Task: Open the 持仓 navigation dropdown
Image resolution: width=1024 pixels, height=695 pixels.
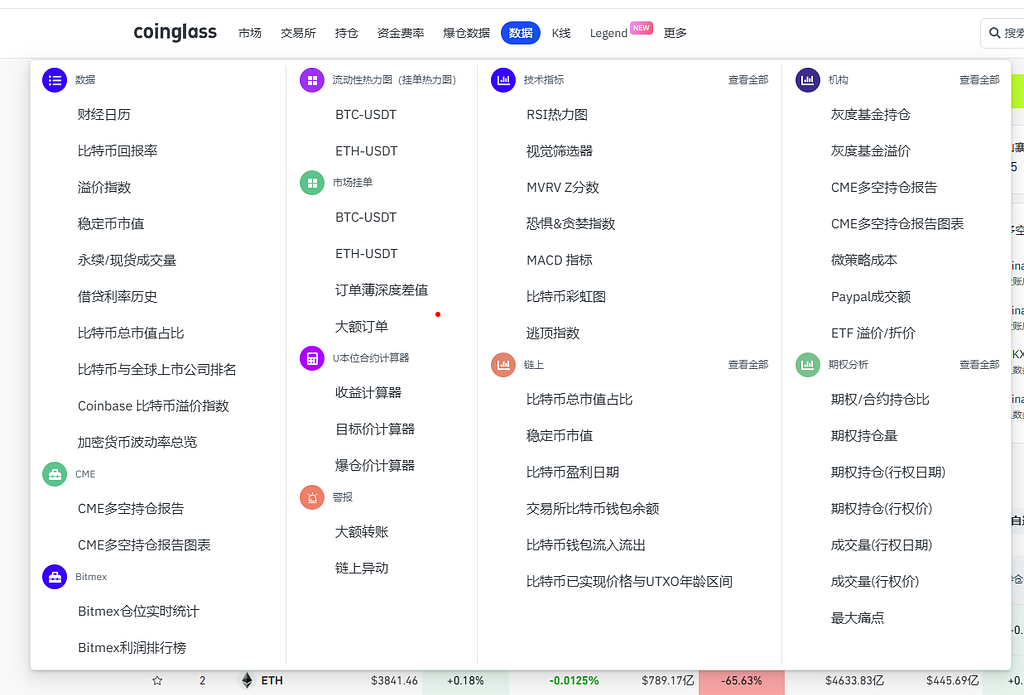Action: pos(346,33)
